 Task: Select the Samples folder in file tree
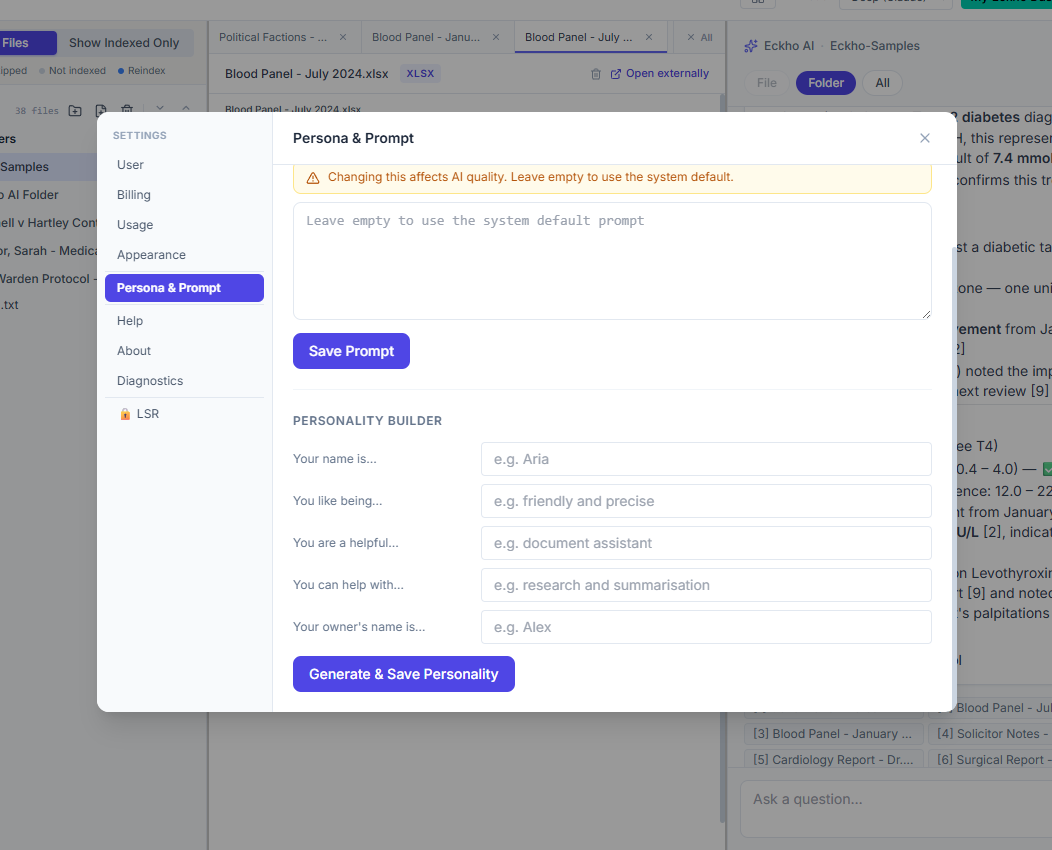point(48,167)
